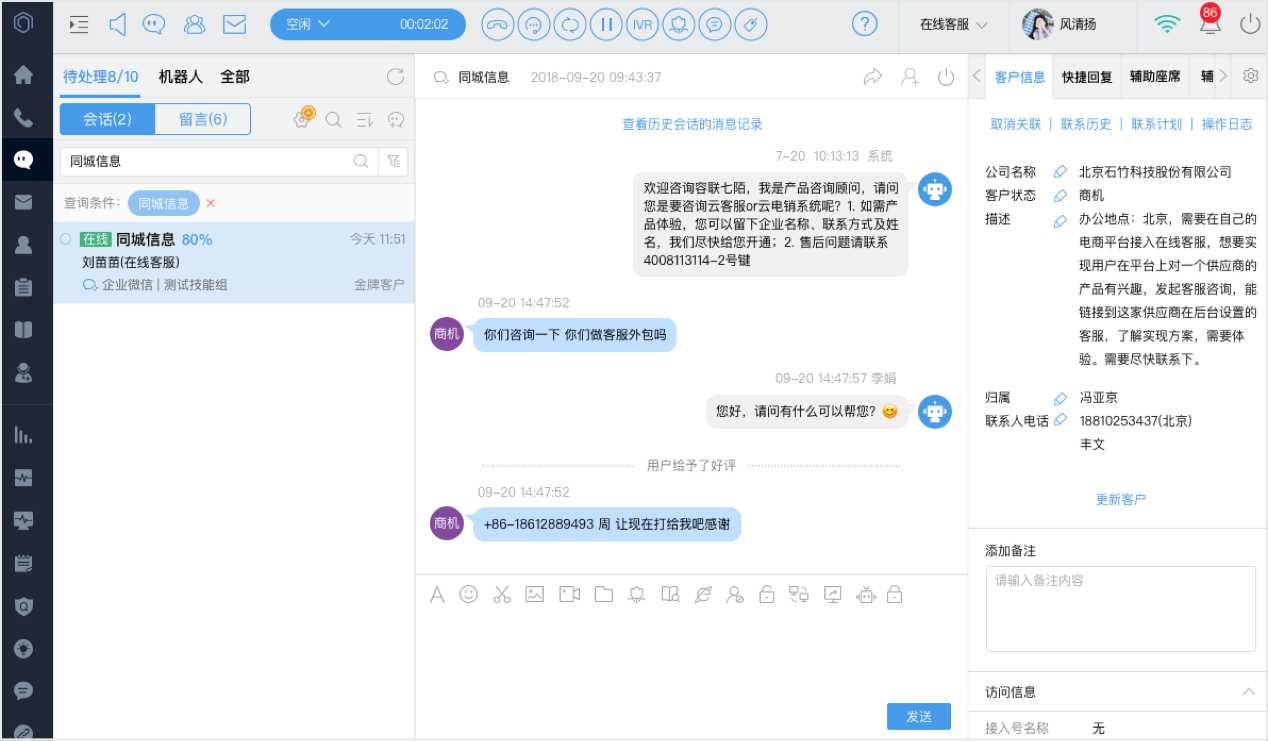
Task: Open the phone icon in left sidebar
Action: 23,118
